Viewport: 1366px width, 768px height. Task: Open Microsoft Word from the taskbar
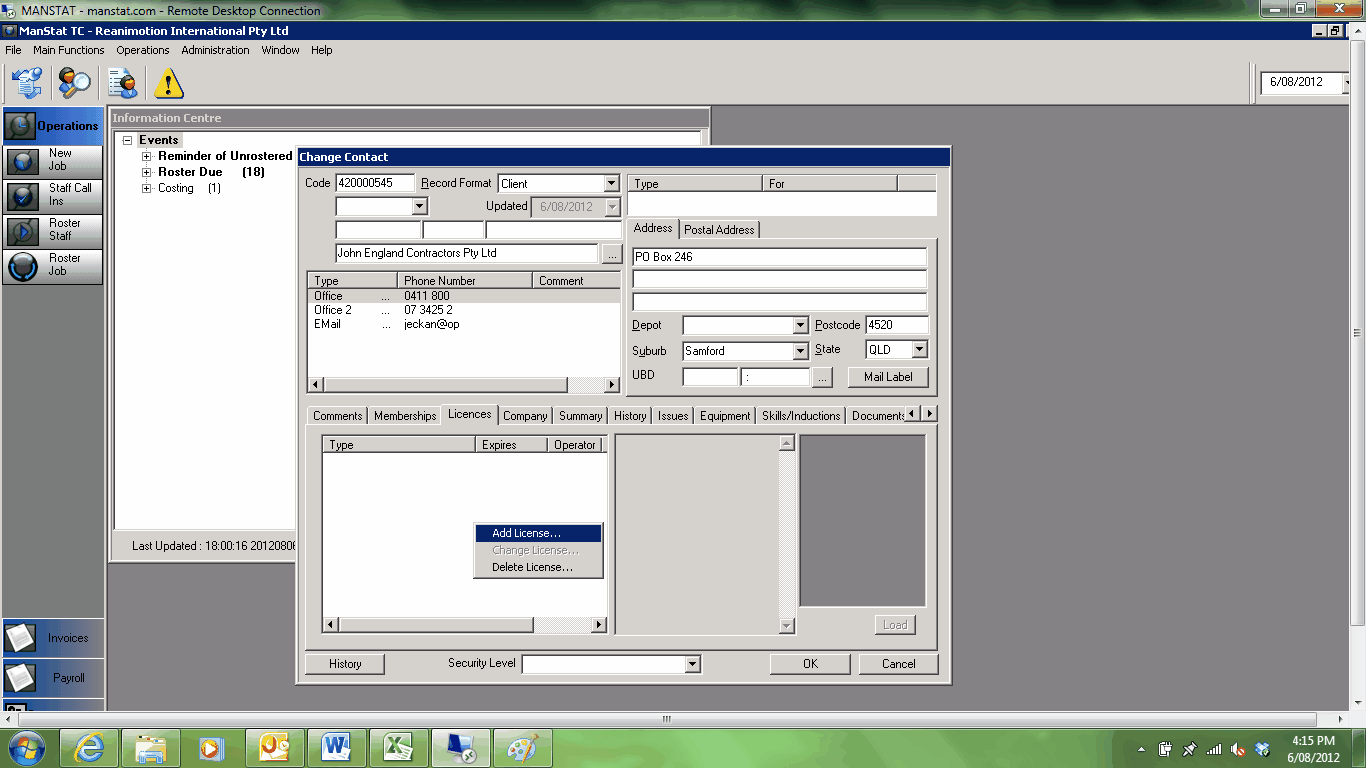click(x=336, y=748)
